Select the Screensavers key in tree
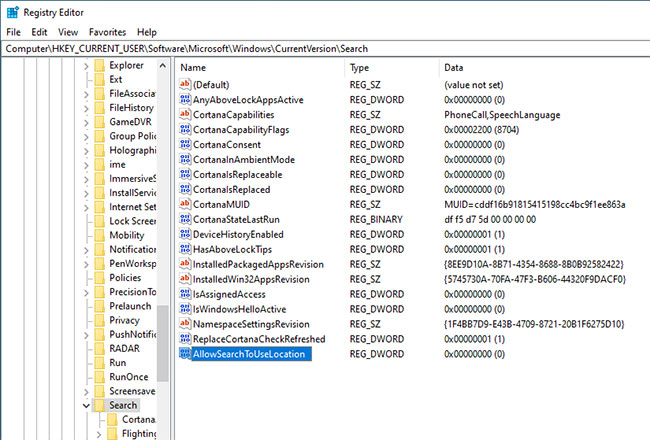 coord(132,391)
